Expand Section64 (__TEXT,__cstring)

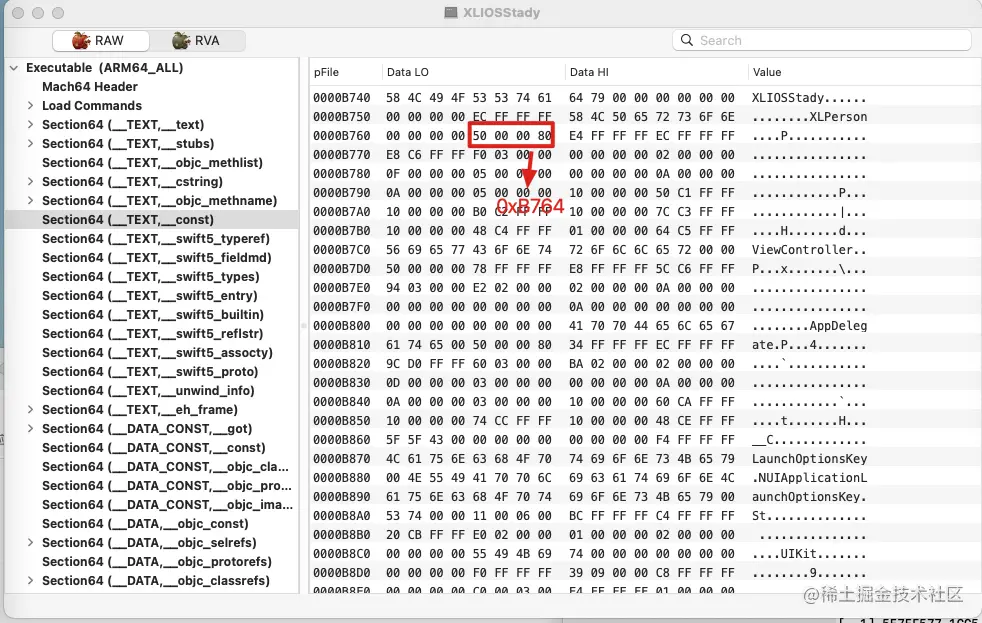click(x=30, y=182)
